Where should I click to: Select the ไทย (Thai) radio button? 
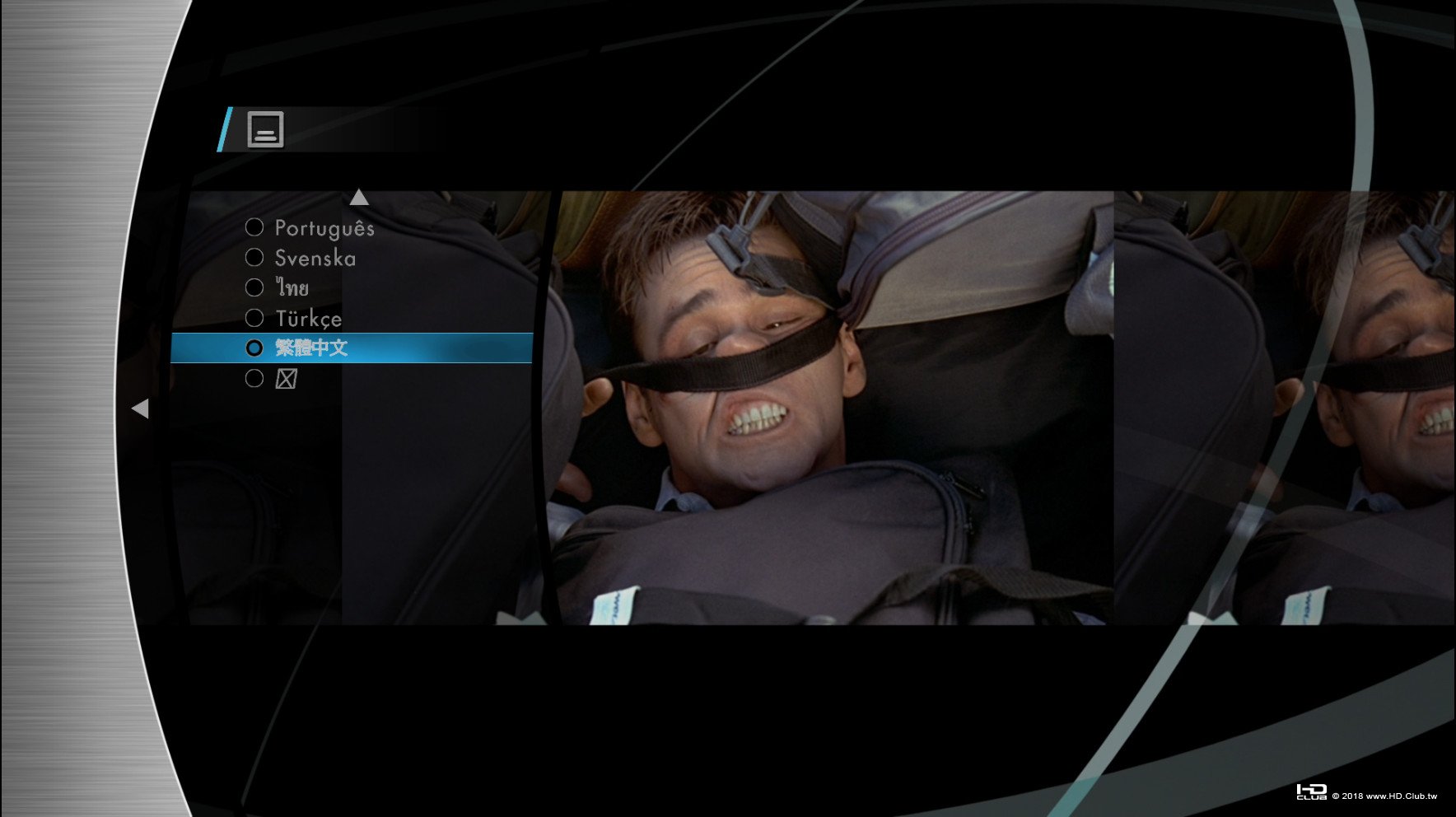pyautogui.click(x=254, y=287)
